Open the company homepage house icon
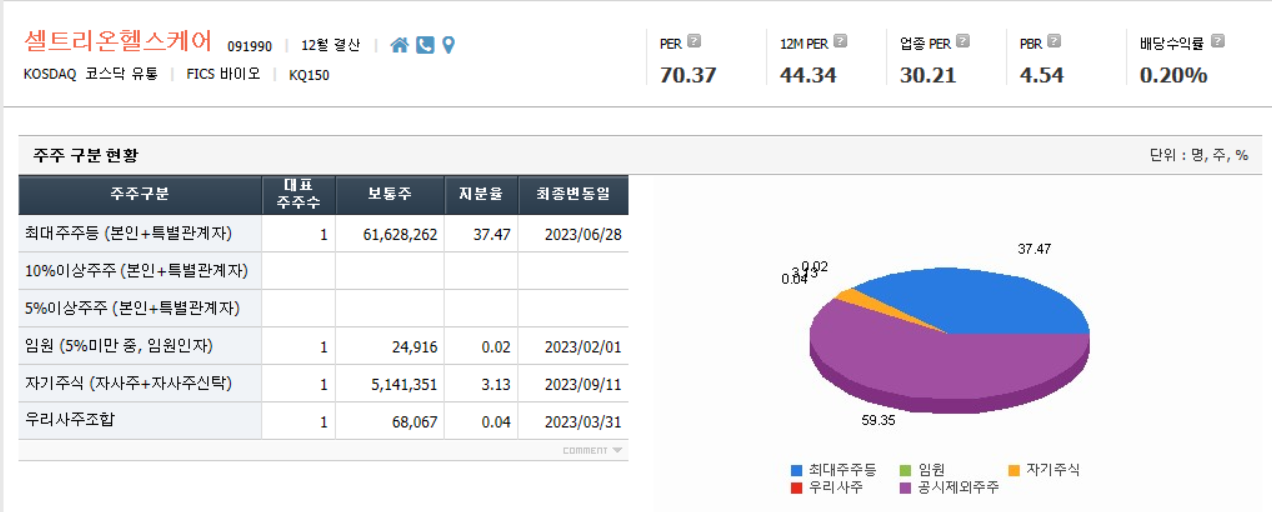Screen dimensions: 1272x512 pyautogui.click(x=399, y=45)
